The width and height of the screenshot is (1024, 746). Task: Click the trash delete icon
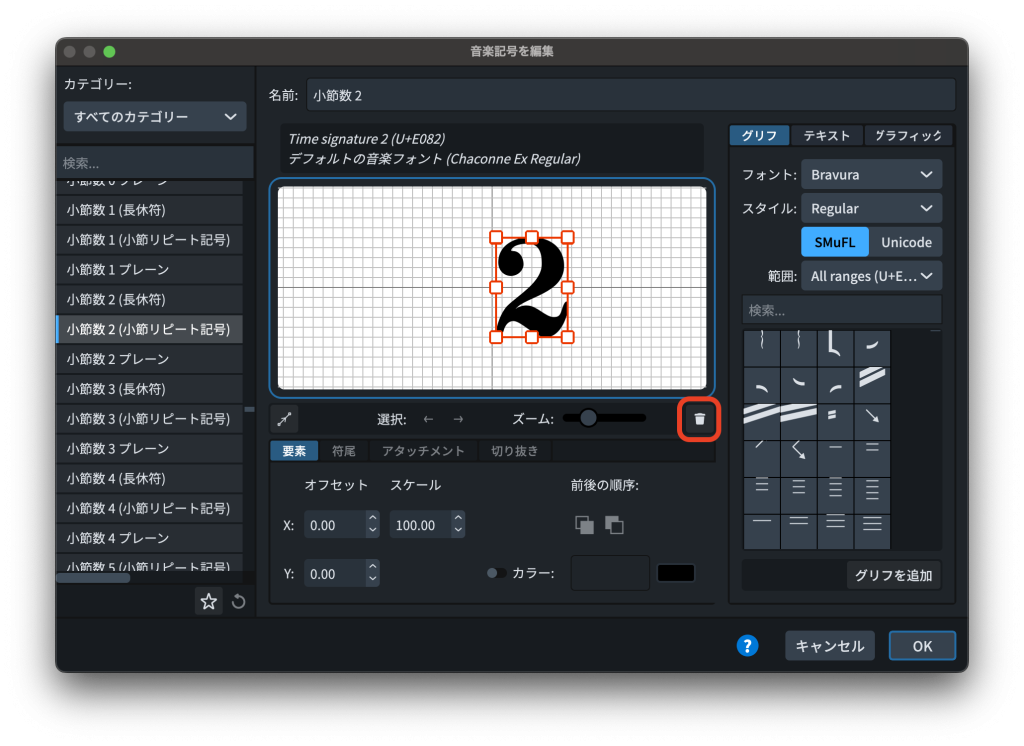pos(700,419)
